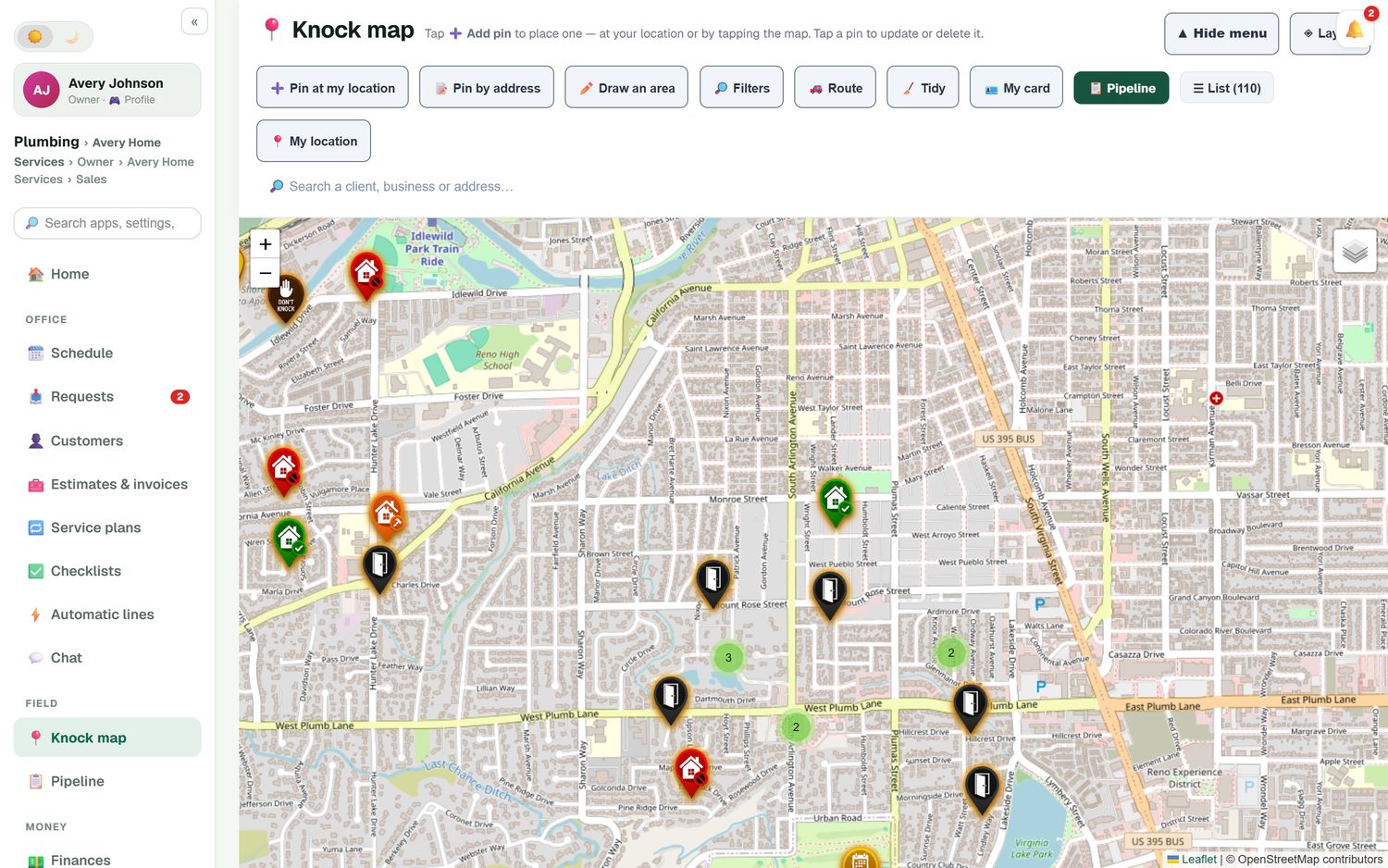Select Knock map in sidebar
The height and width of the screenshot is (868, 1388).
coord(107,738)
